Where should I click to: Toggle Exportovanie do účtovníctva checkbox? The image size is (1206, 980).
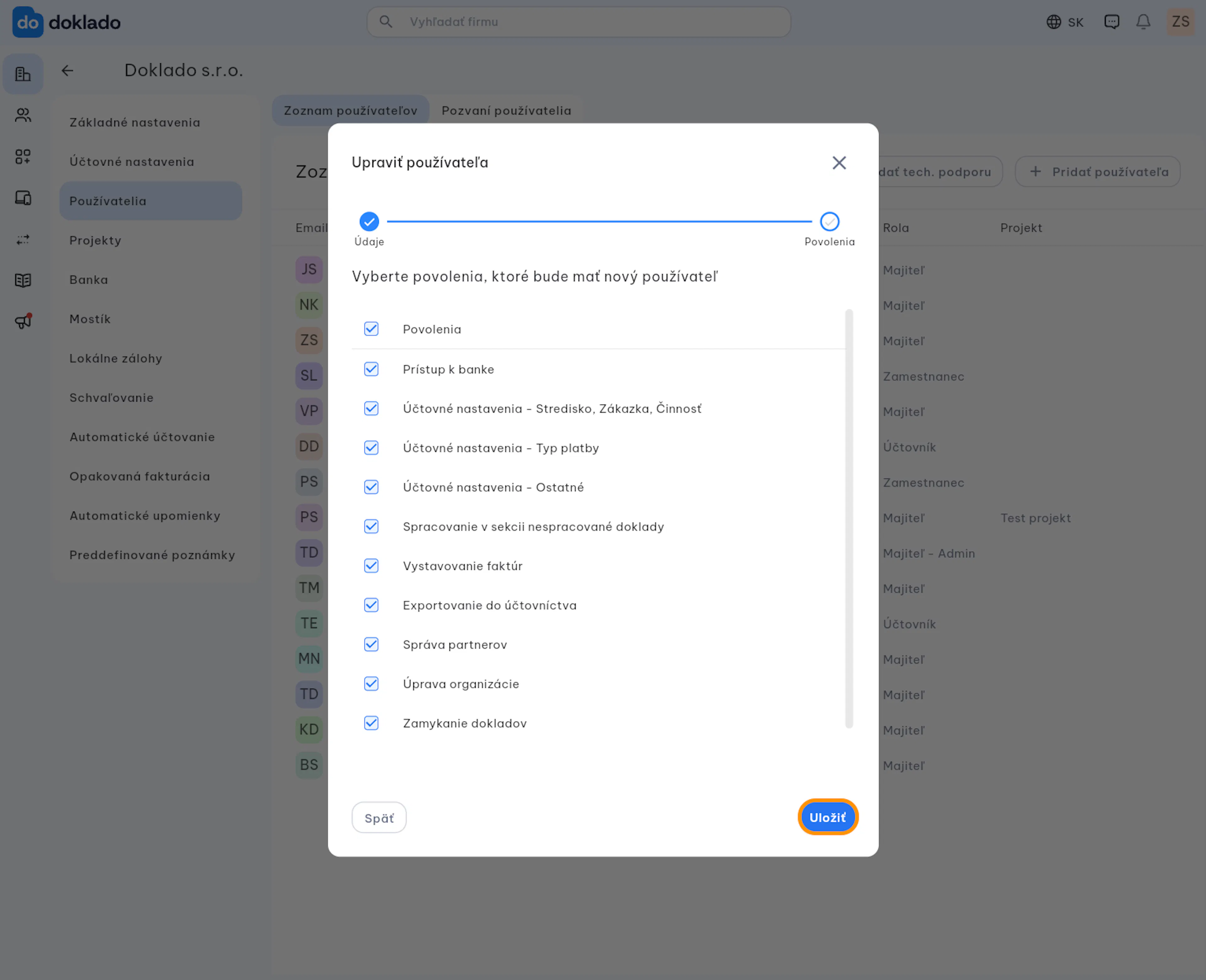click(371, 605)
